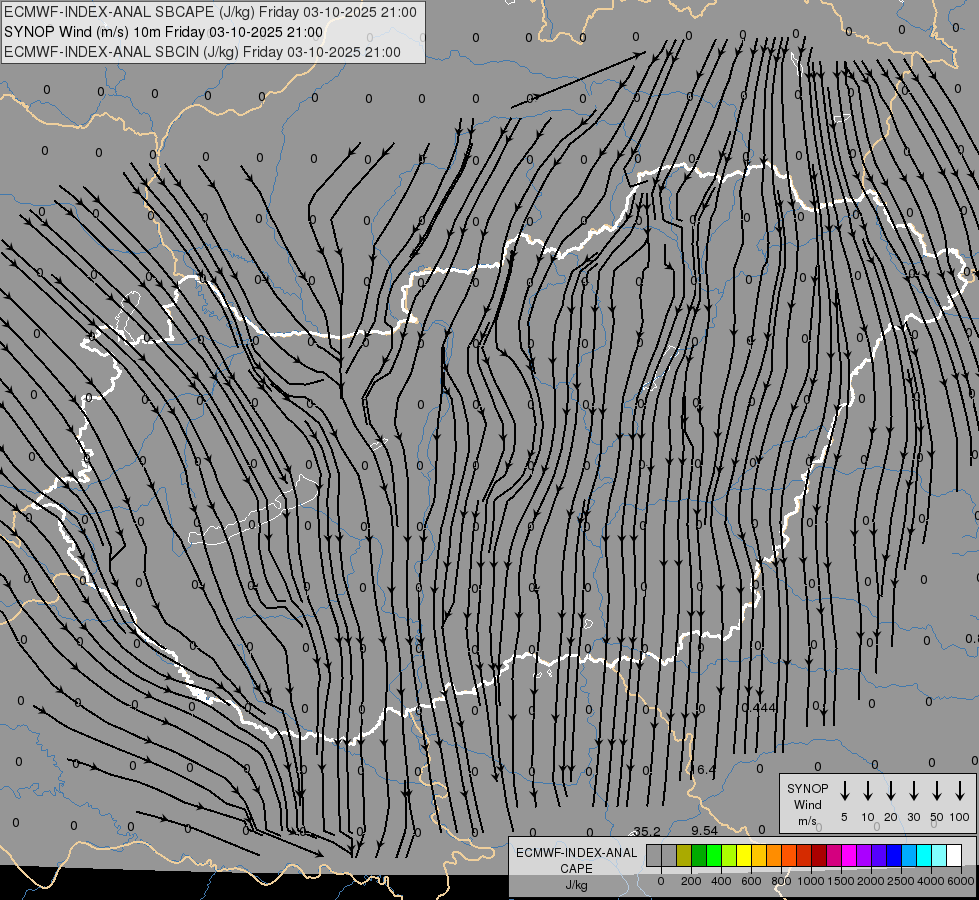The width and height of the screenshot is (979, 900).
Task: Click the 200 tick label on CAPE scale
Action: (x=691, y=881)
